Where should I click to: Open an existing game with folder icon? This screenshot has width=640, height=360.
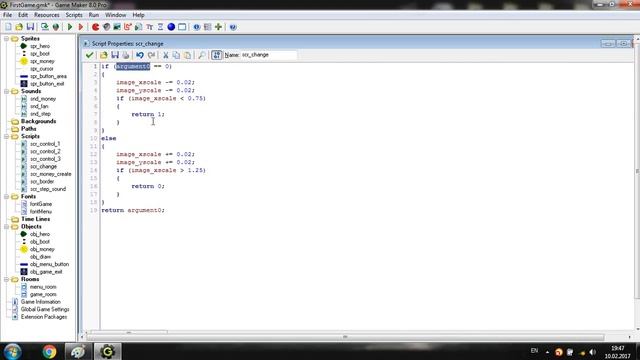19,27
